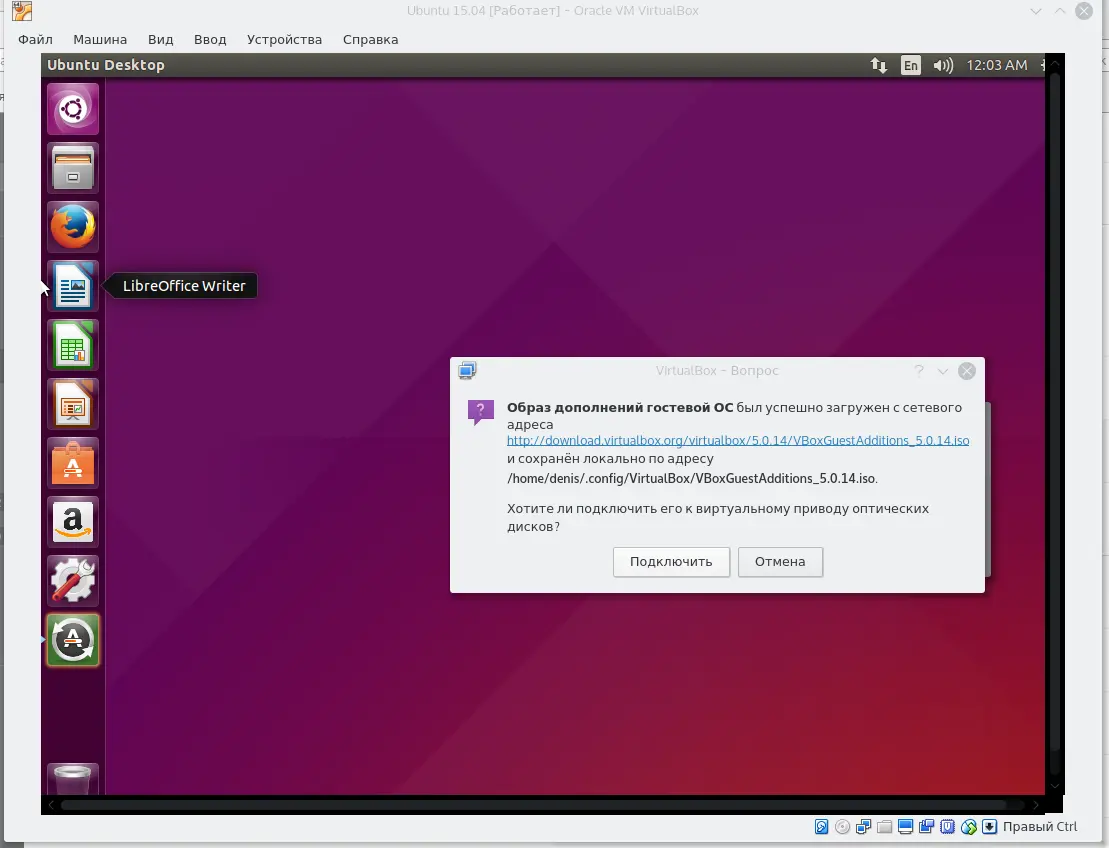
Task: Open LibreOffice Impress presentation icon
Action: click(73, 404)
